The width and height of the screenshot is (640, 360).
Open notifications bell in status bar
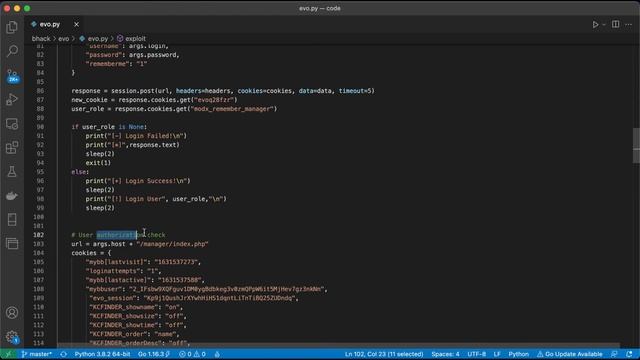[x=629, y=354]
